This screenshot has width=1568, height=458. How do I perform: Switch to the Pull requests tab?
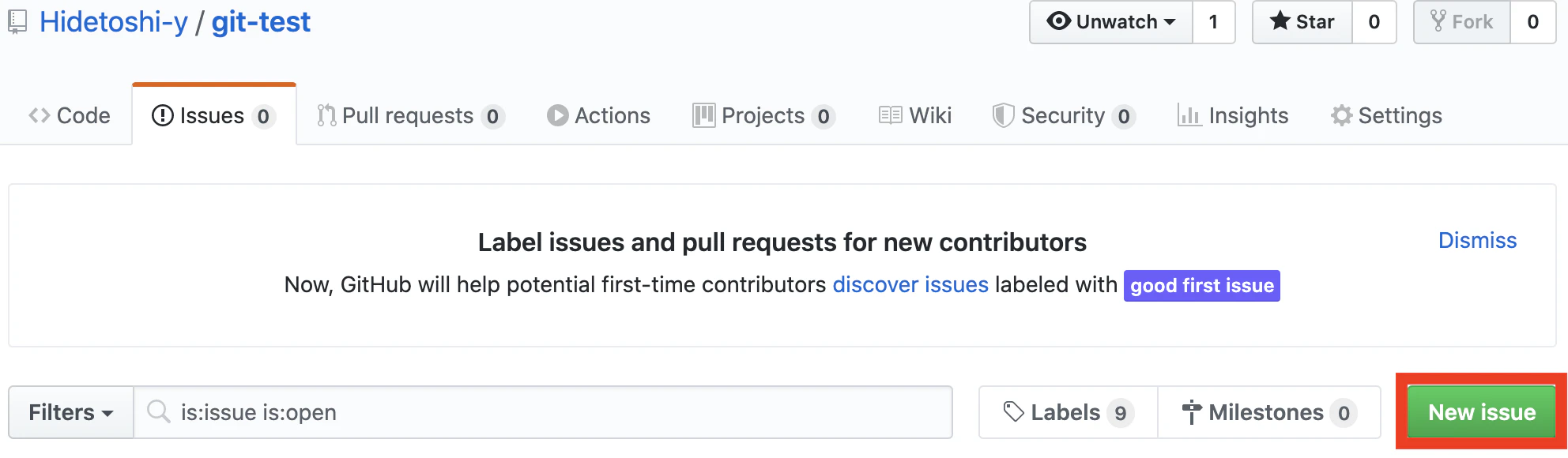click(410, 115)
